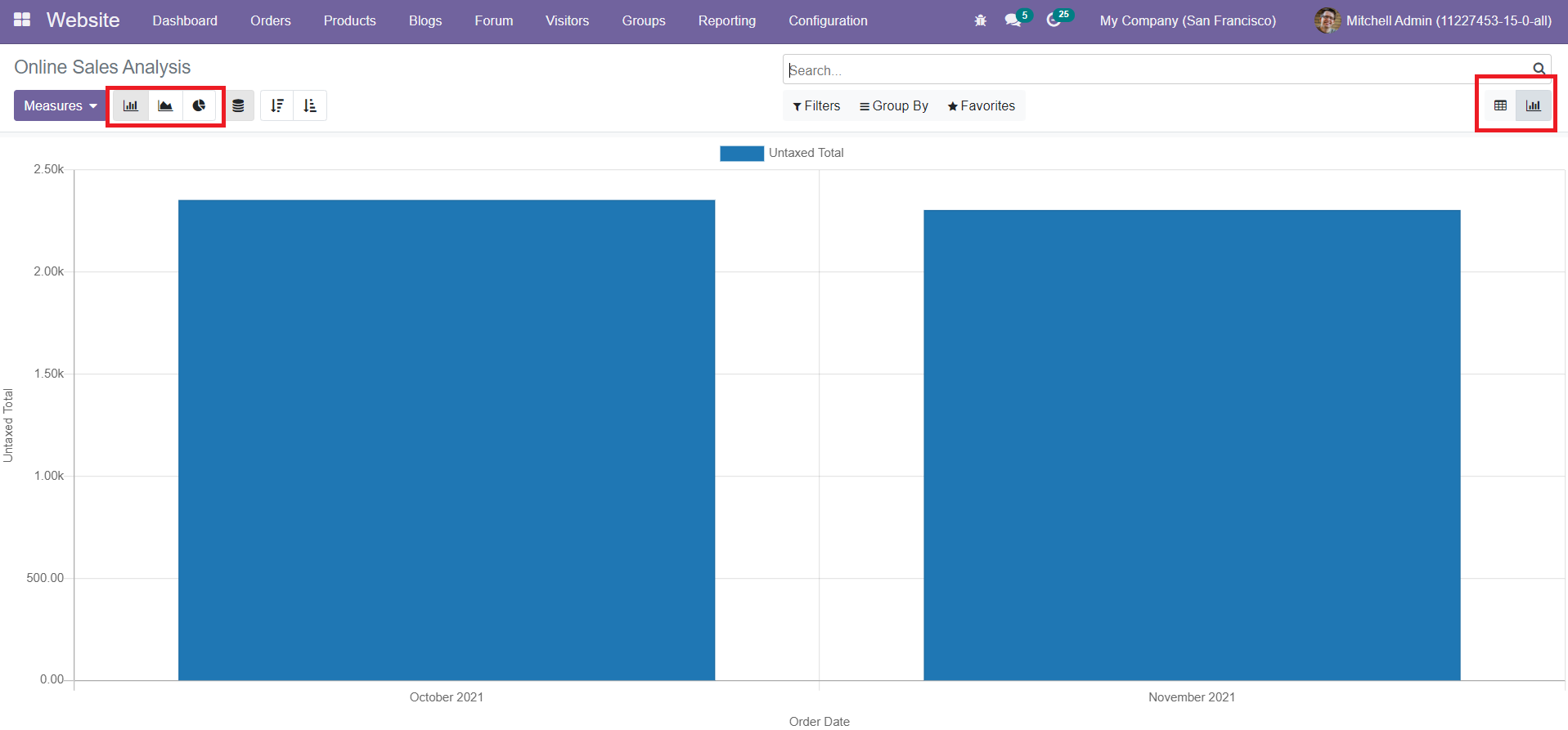Image resolution: width=1568 pixels, height=730 pixels.
Task: Open the Configuration menu
Action: pos(828,20)
